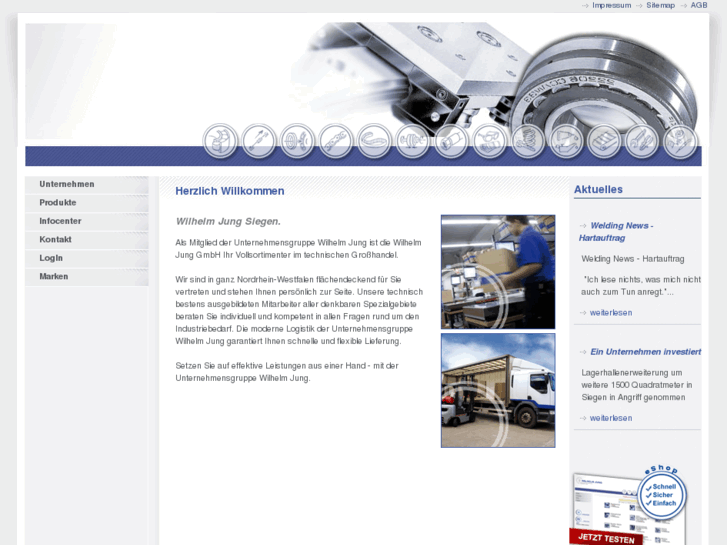Click the coupling shaft product icon

click(x=413, y=141)
